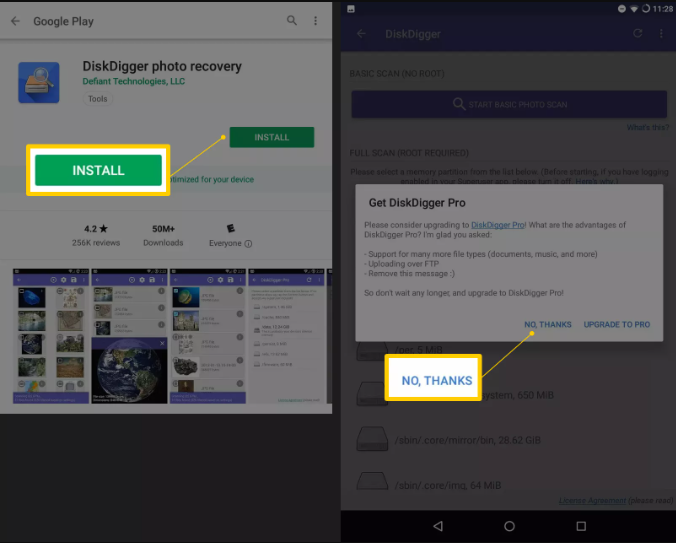676x543 pixels.
Task: Tap Android home navigation button
Action: coord(510,526)
